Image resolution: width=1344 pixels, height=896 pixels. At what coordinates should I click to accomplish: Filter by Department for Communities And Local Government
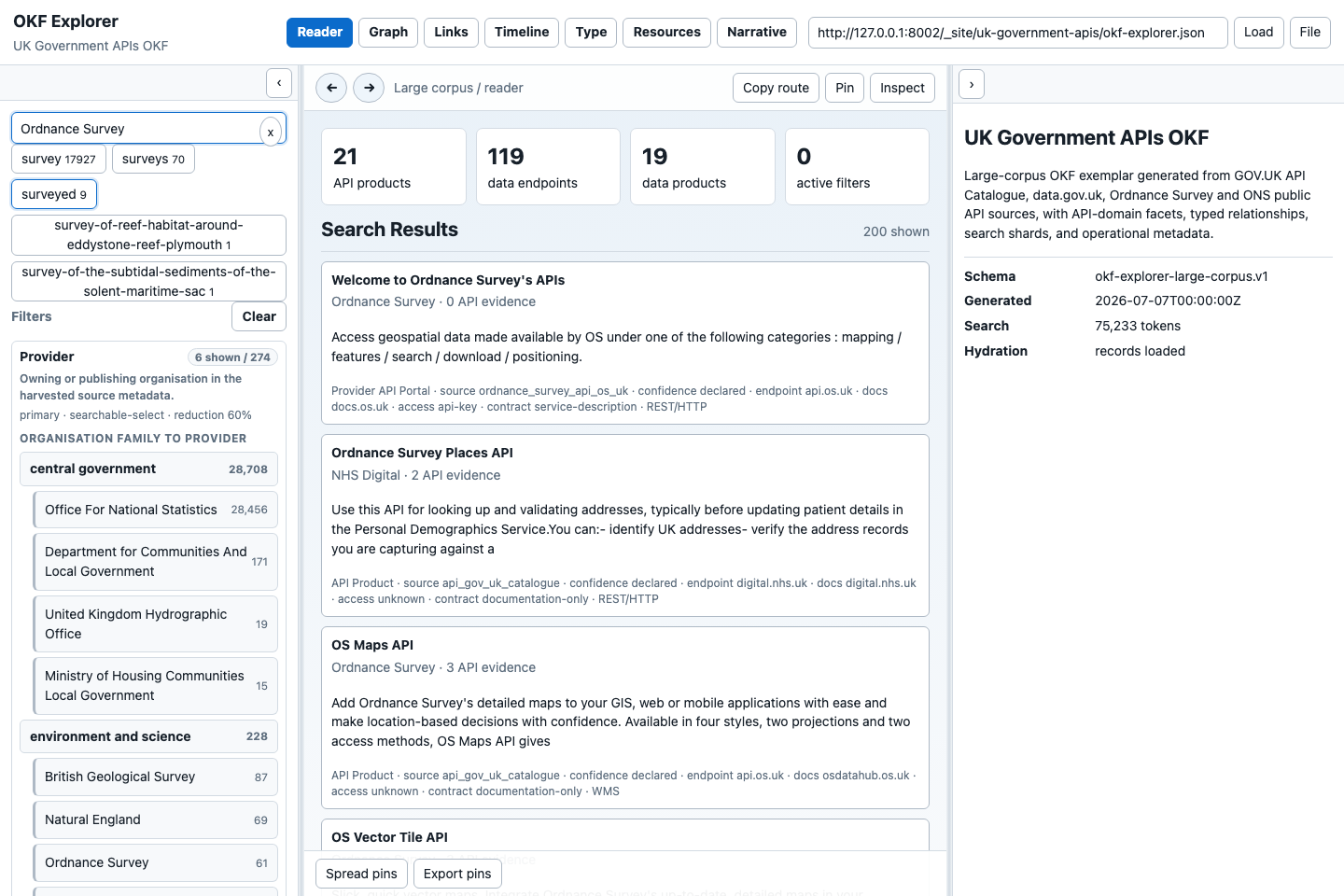(x=156, y=562)
